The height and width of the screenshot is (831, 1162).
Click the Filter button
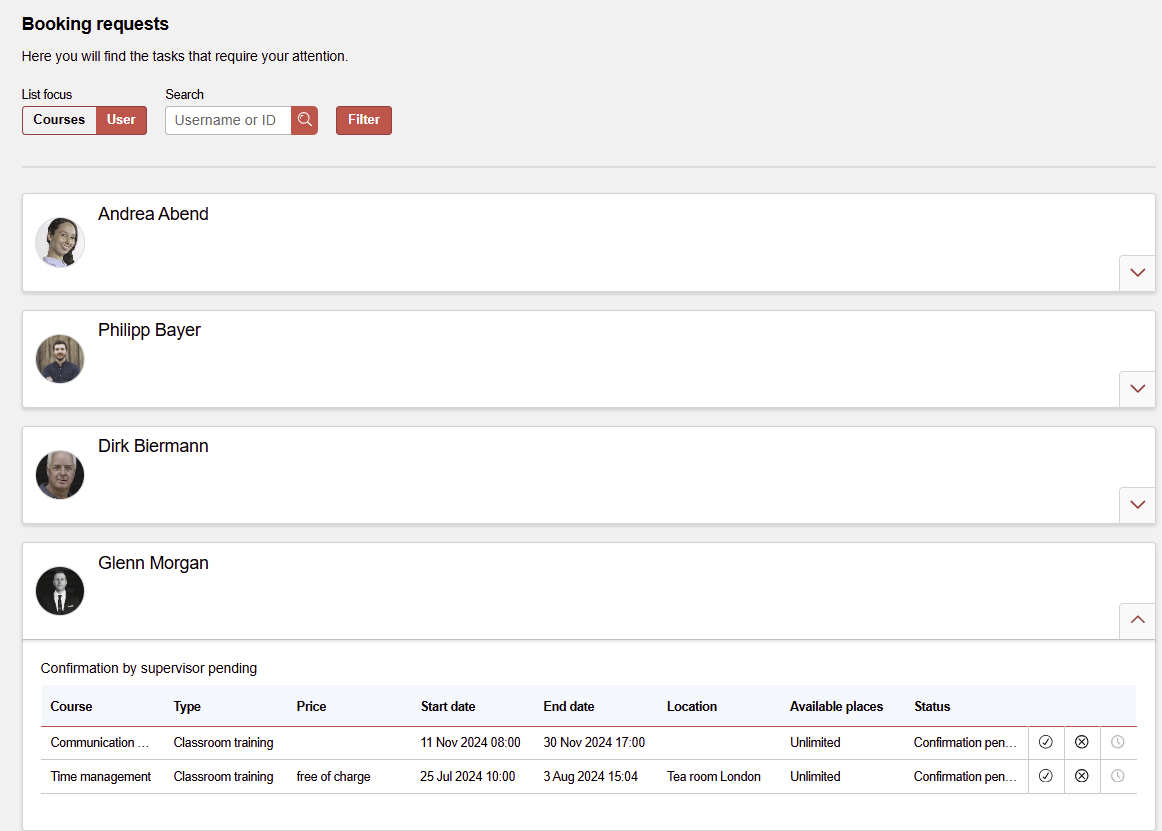point(364,120)
